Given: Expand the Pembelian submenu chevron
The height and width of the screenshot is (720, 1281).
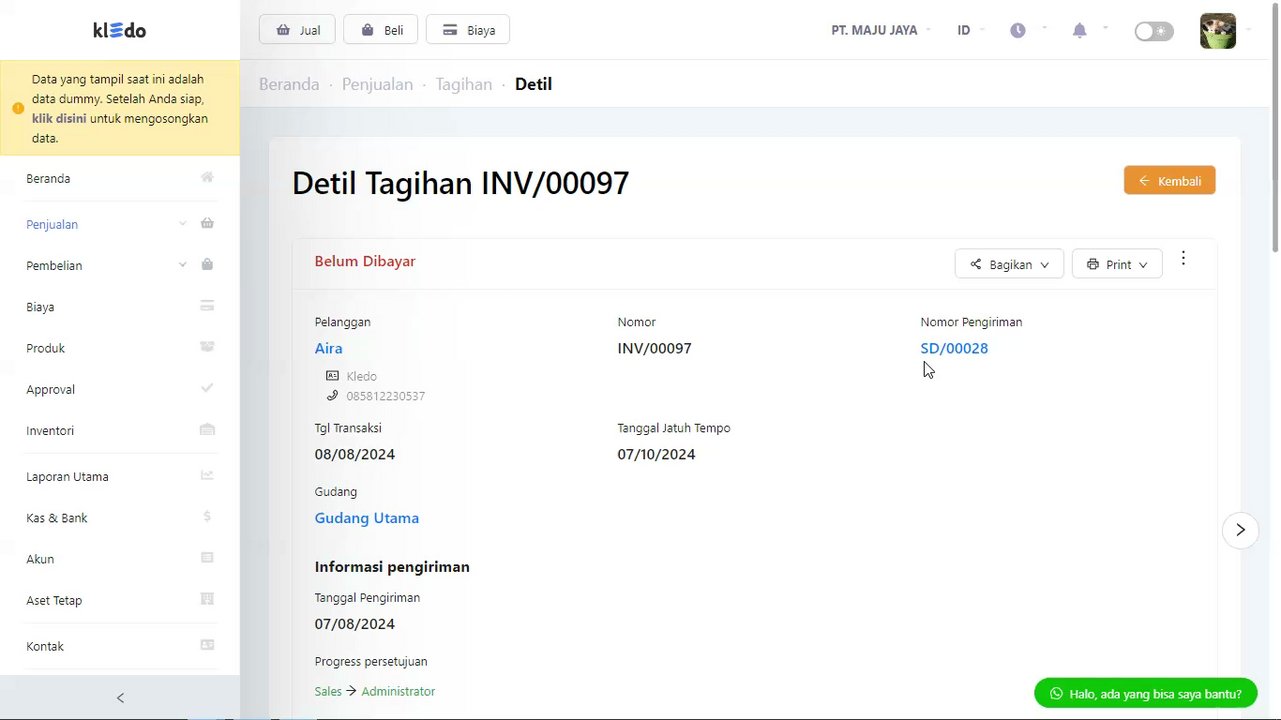Looking at the screenshot, I should [182, 265].
